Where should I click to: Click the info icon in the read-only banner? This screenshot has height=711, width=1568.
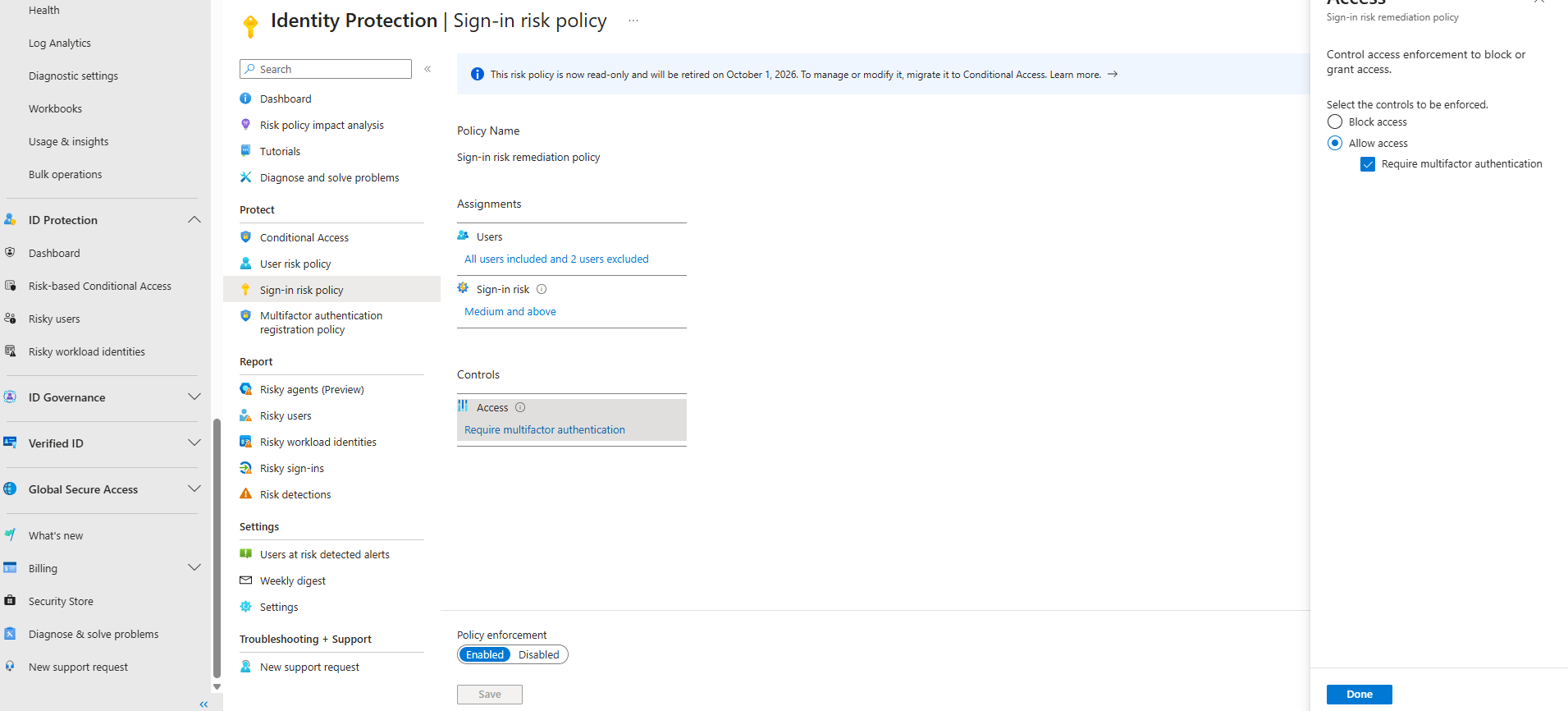pos(478,75)
